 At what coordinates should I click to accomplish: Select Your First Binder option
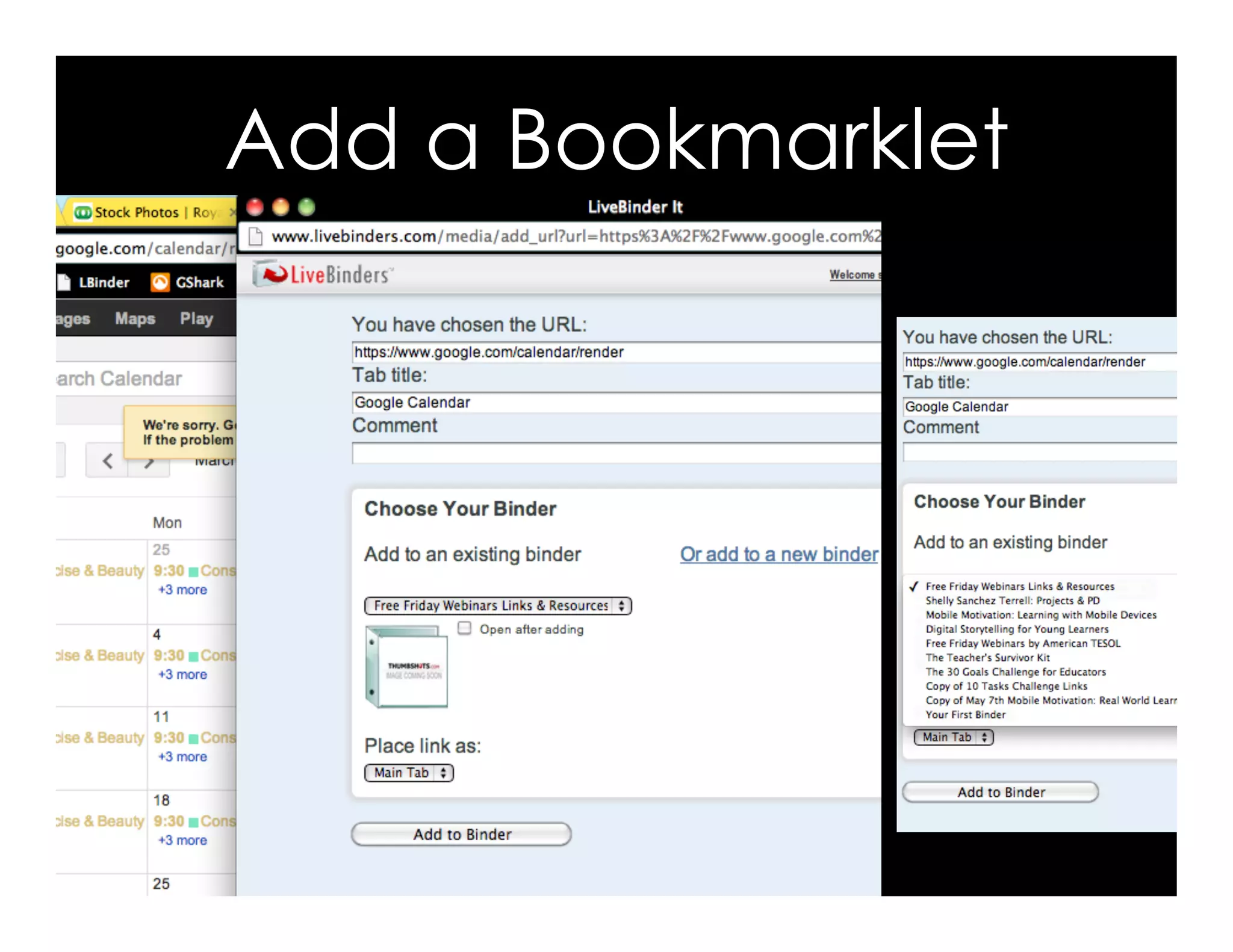(x=965, y=715)
